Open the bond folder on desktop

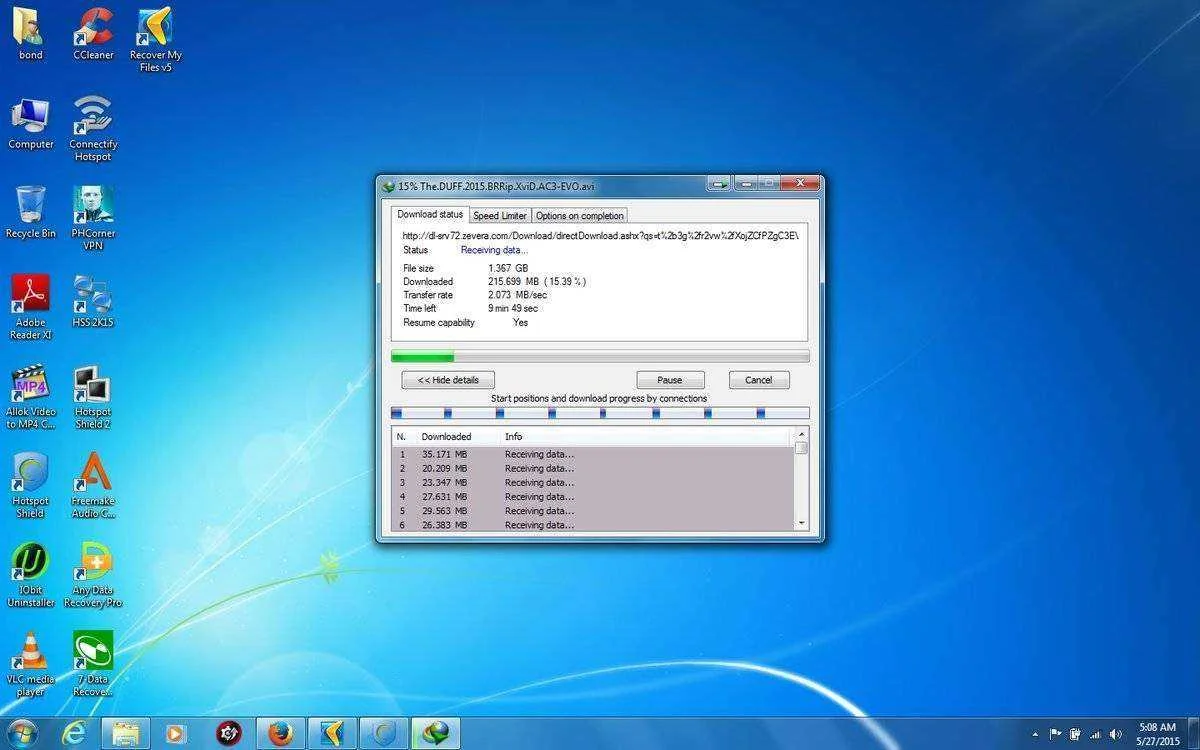[x=31, y=34]
